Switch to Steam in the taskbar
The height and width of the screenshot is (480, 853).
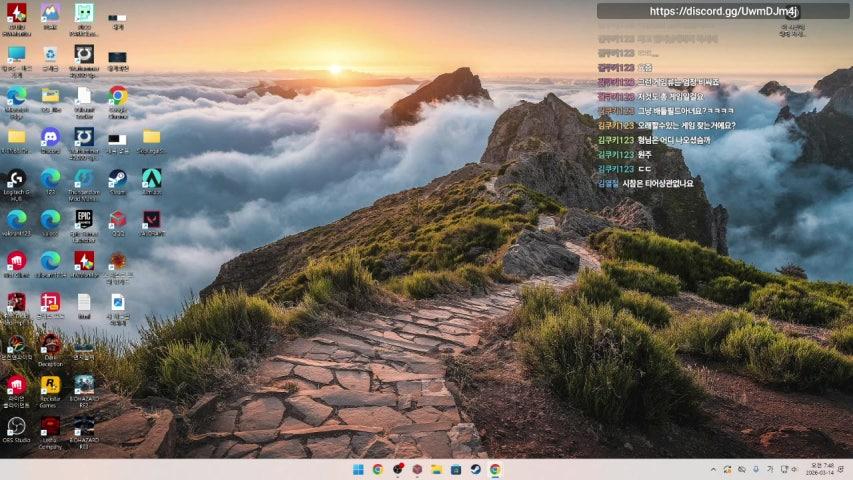[x=475, y=469]
